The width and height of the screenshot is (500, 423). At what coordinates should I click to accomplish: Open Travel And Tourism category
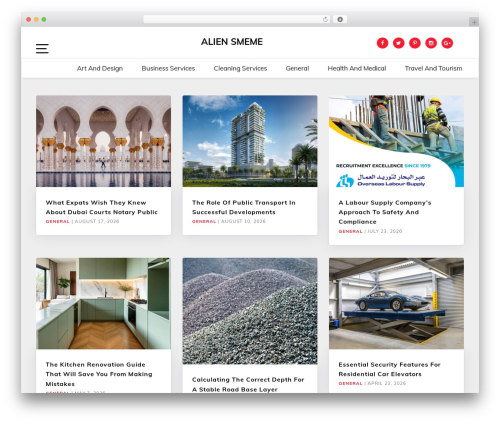coord(433,68)
